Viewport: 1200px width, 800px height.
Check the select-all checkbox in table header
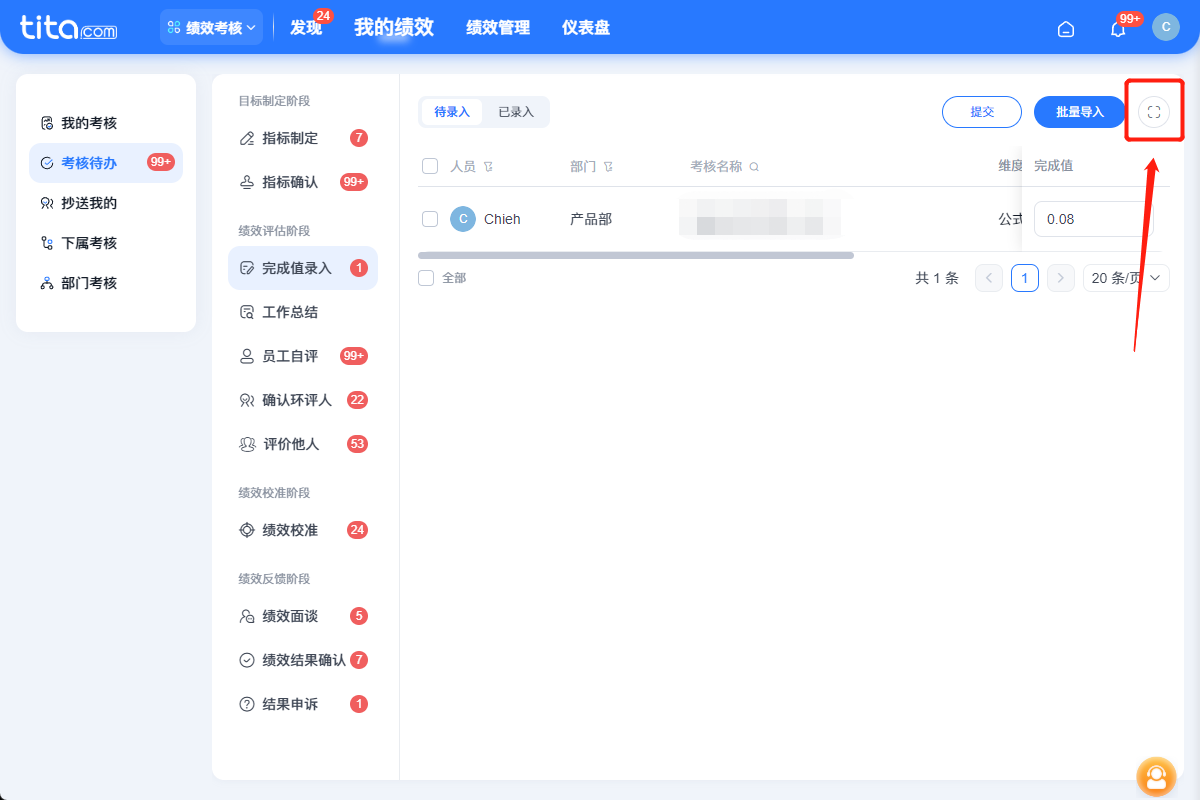pos(430,166)
